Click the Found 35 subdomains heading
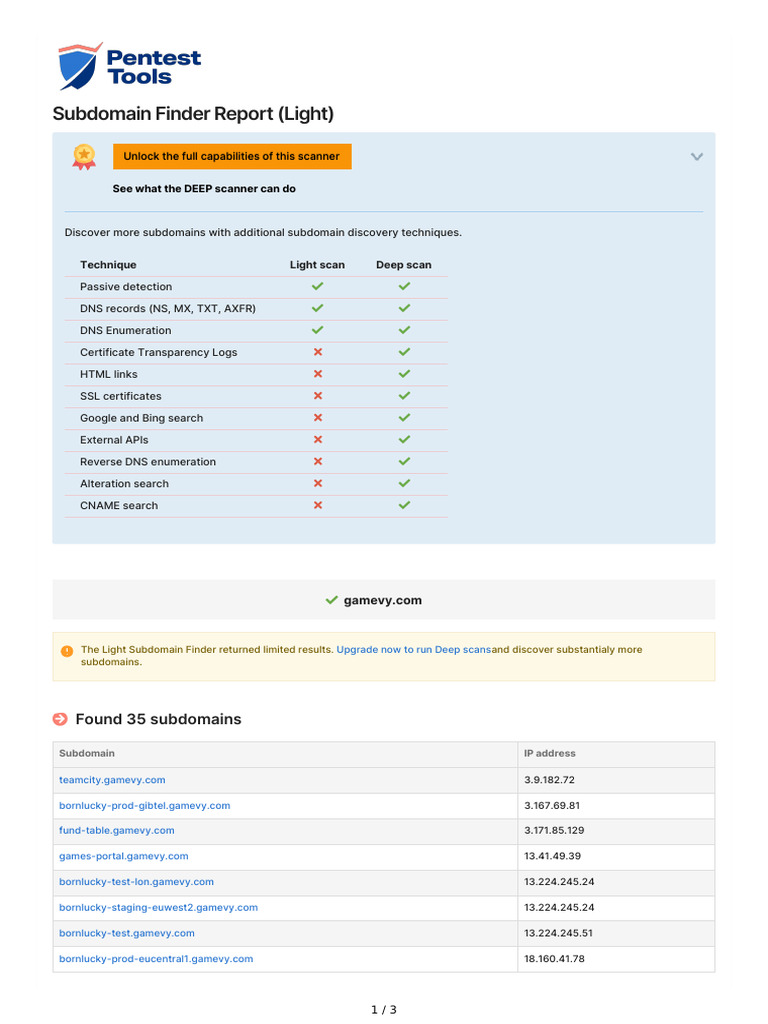 pyautogui.click(x=159, y=719)
